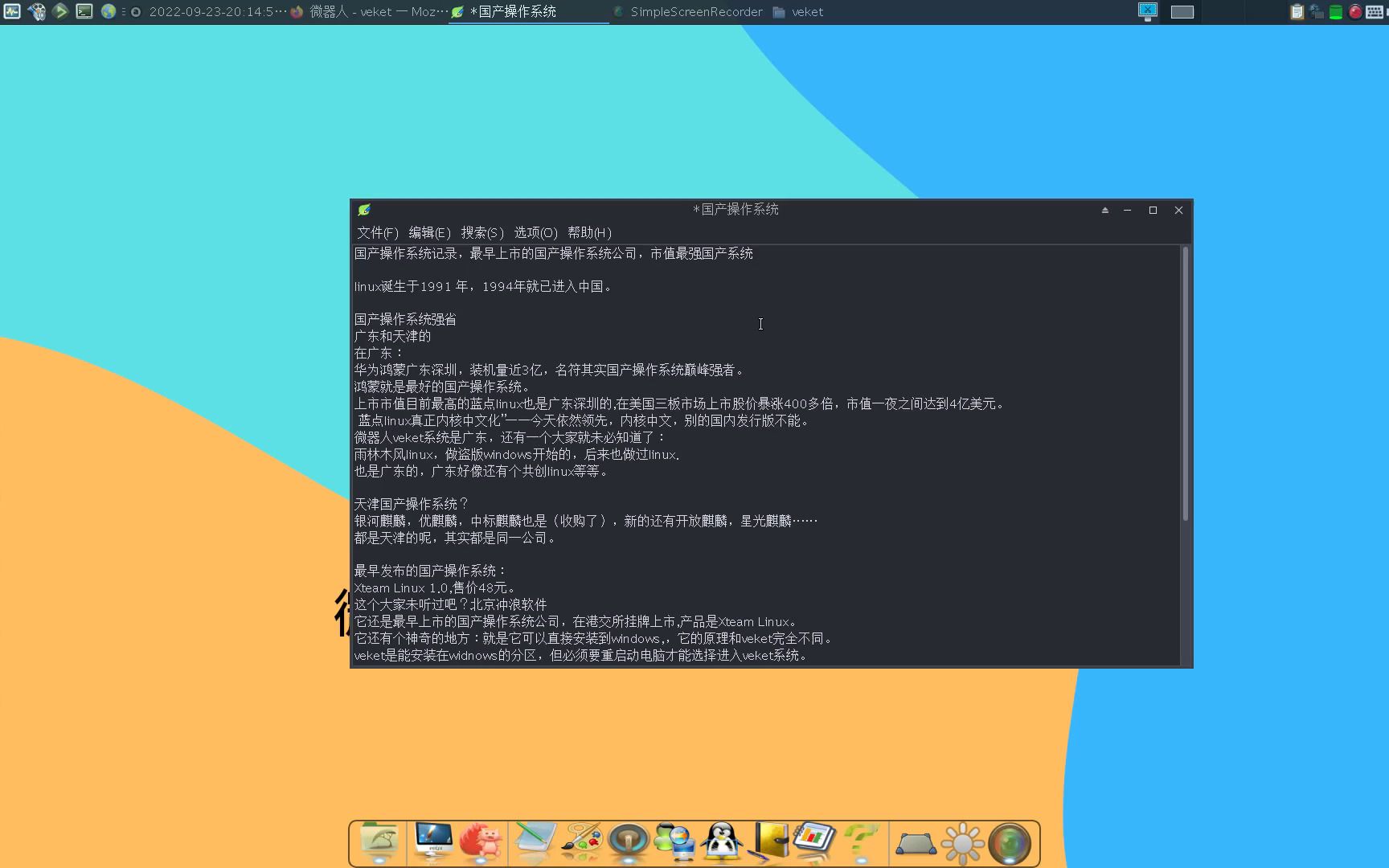Viewport: 1389px width, 868px height.
Task: Open the 编辑(E) menu
Action: click(428, 232)
